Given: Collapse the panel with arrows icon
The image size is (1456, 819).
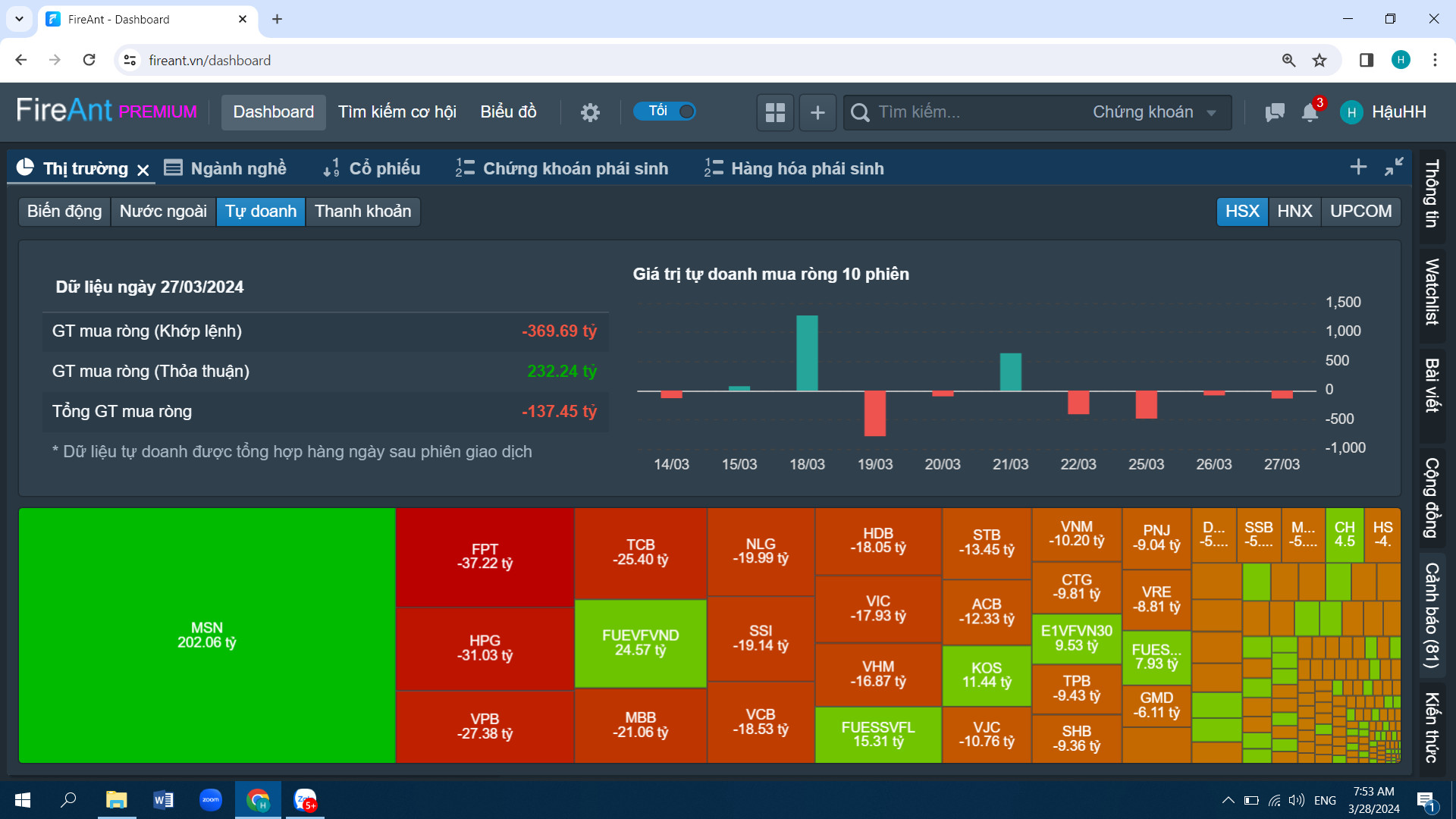Looking at the screenshot, I should coord(1394,168).
